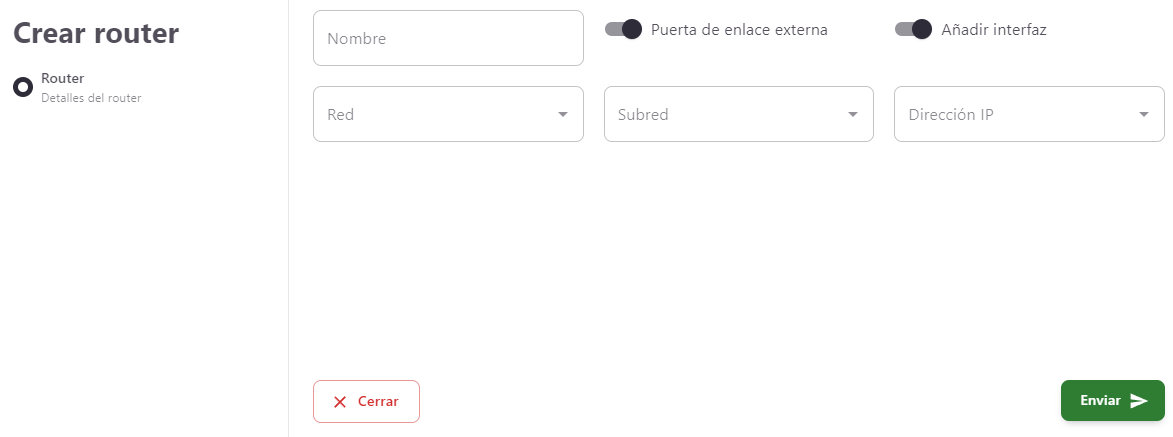Click the paper plane send icon

click(1139, 401)
